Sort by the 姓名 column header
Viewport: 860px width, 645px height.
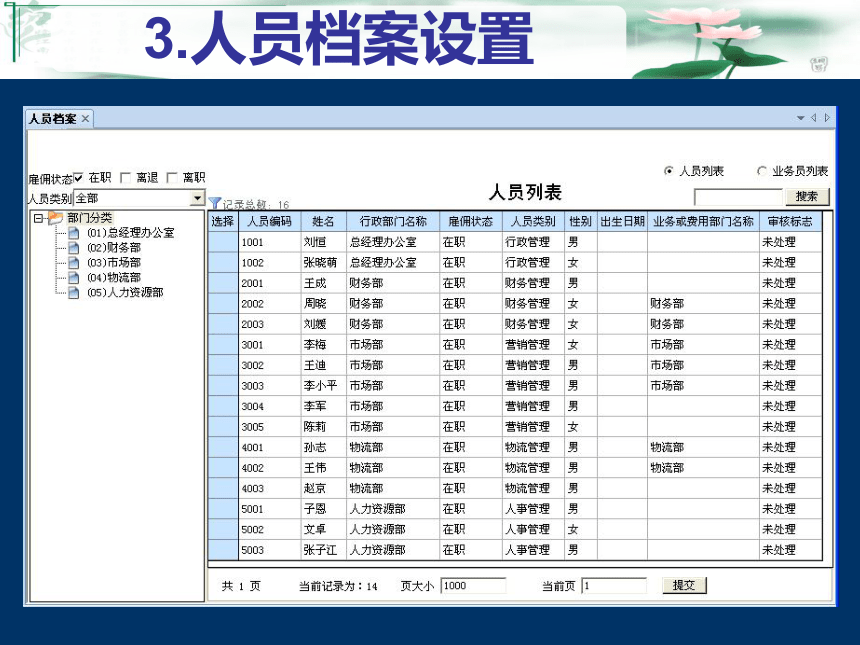324,222
